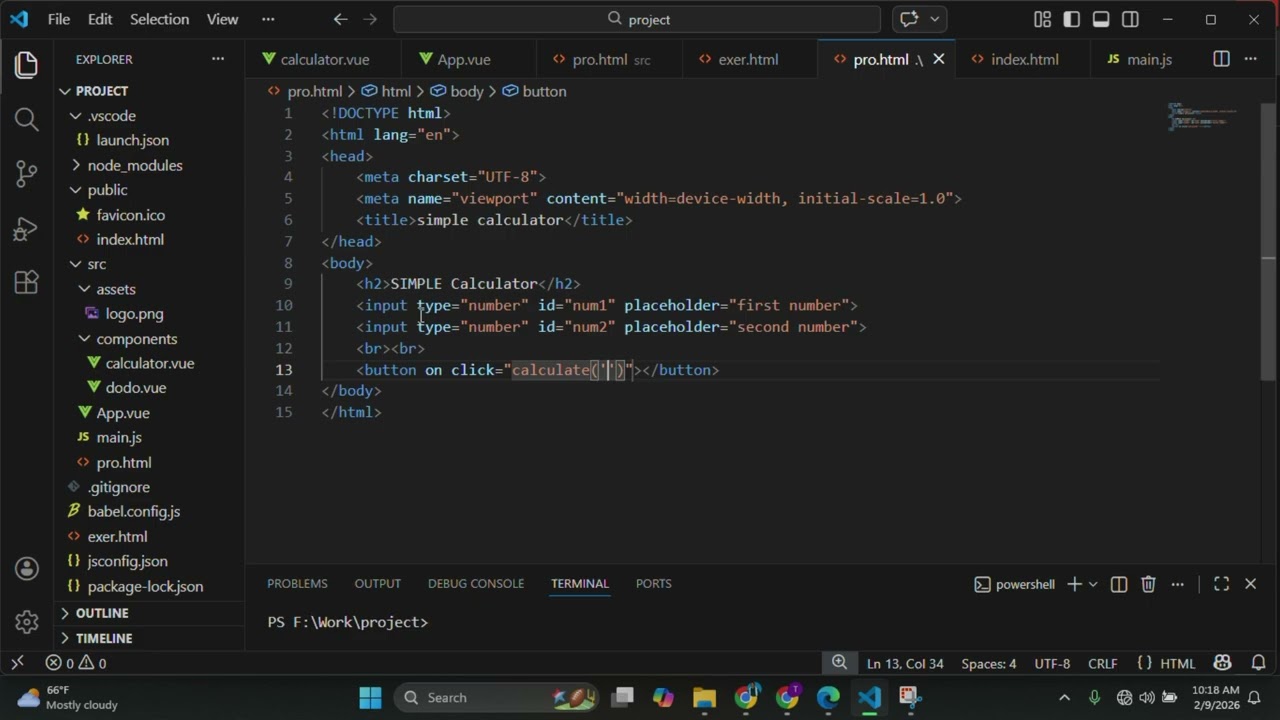Open the zoom indicator in status bar
Image resolution: width=1280 pixels, height=720 pixels.
coord(840,663)
